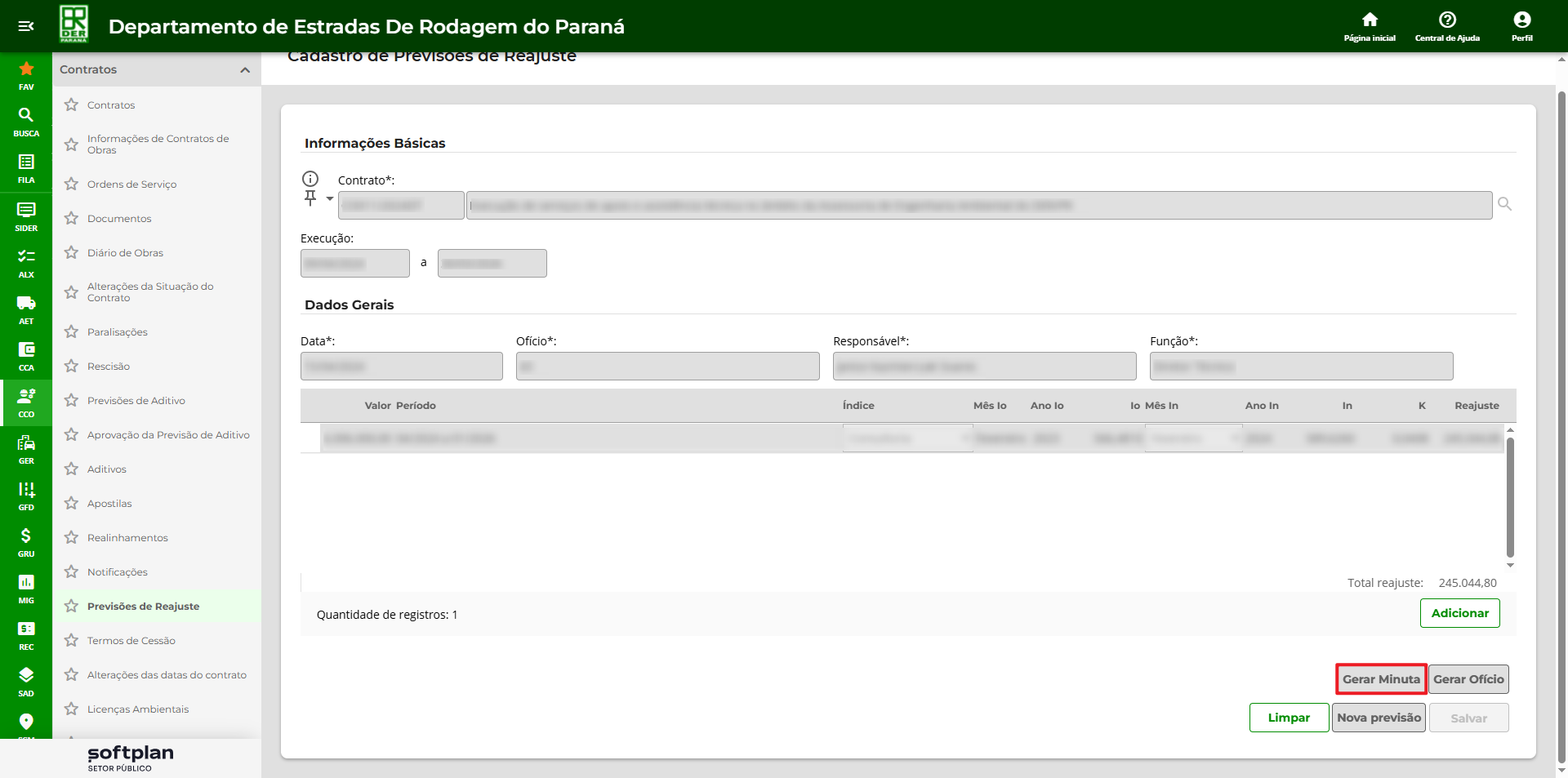Click the Adicionar button

[1459, 613]
